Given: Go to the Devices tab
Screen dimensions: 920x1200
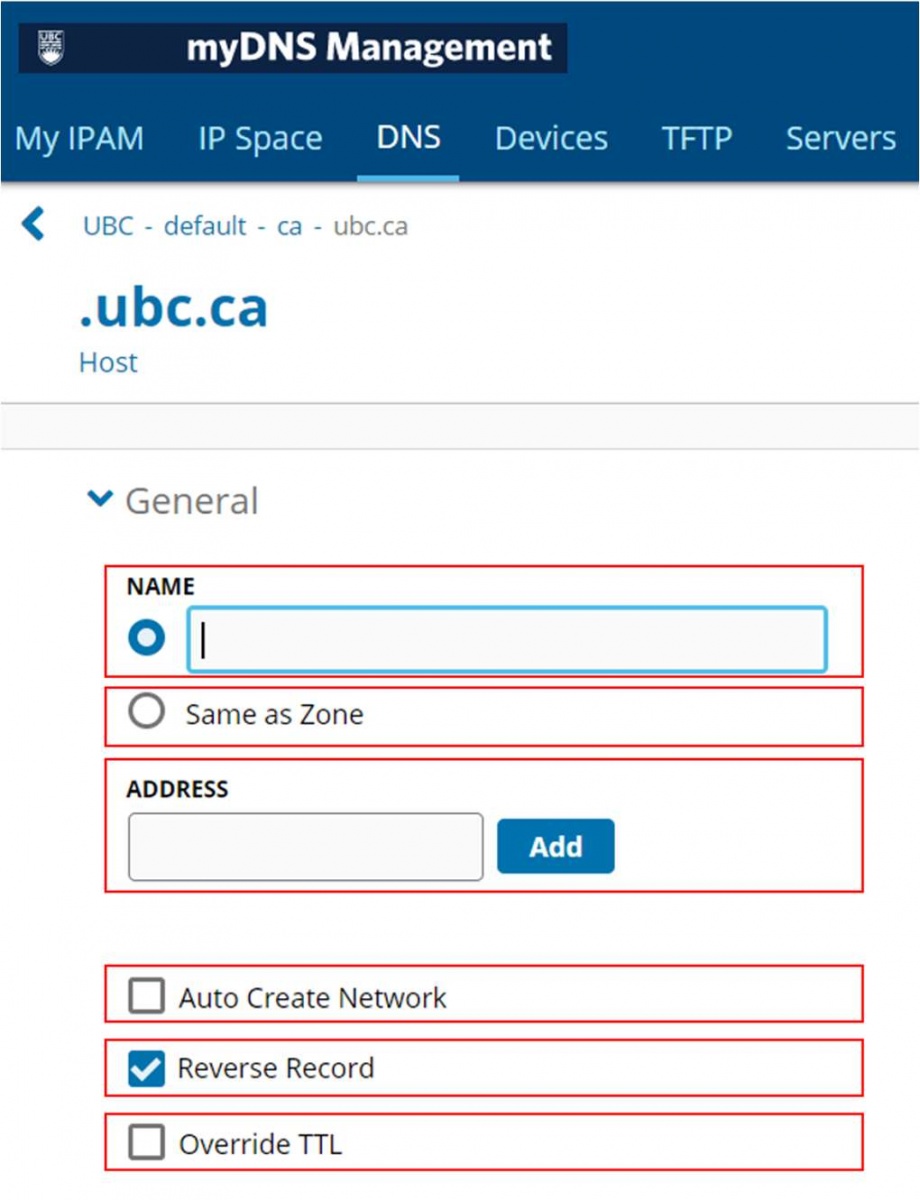Looking at the screenshot, I should pos(551,138).
